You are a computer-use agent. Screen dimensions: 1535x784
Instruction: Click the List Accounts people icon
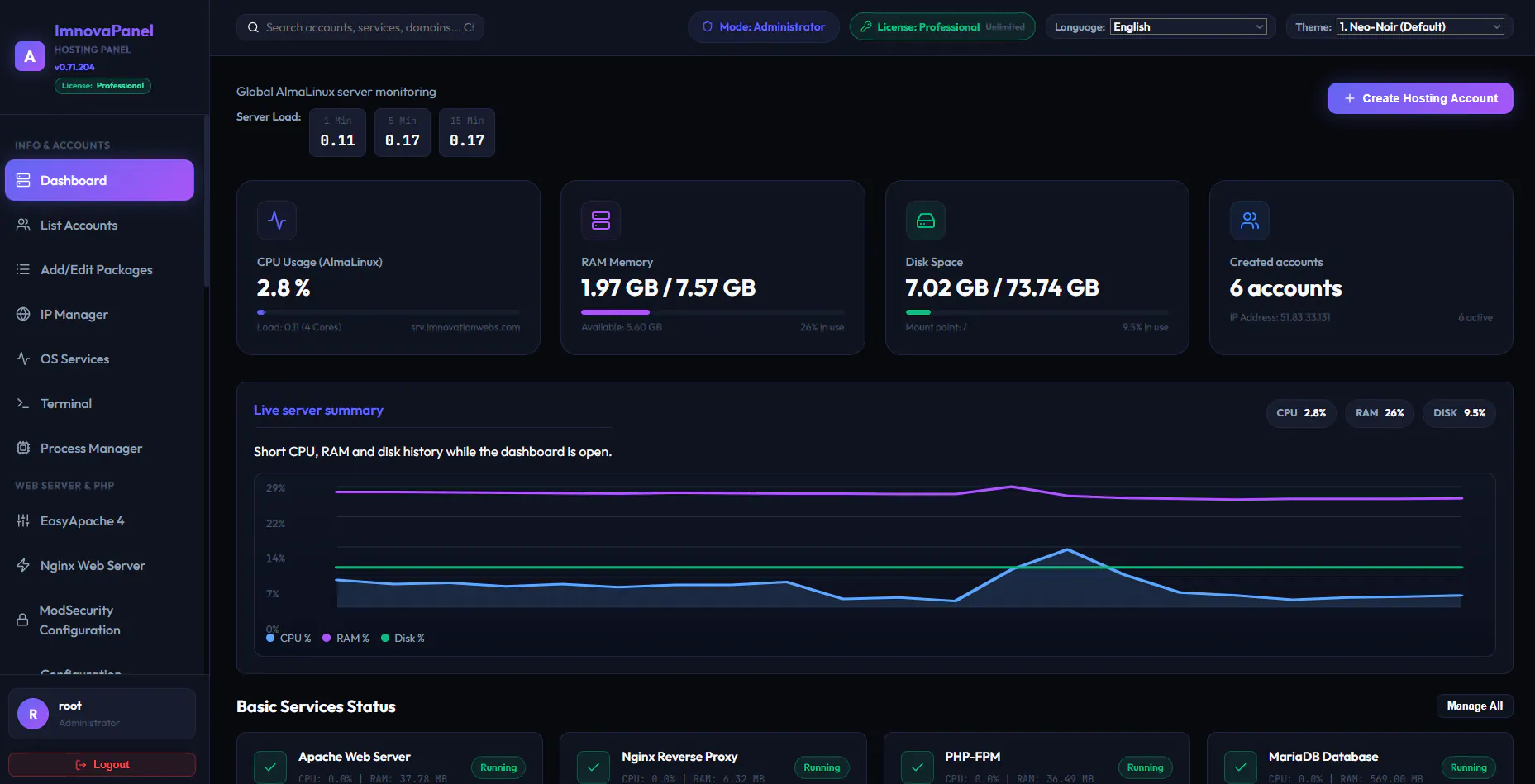click(x=23, y=225)
